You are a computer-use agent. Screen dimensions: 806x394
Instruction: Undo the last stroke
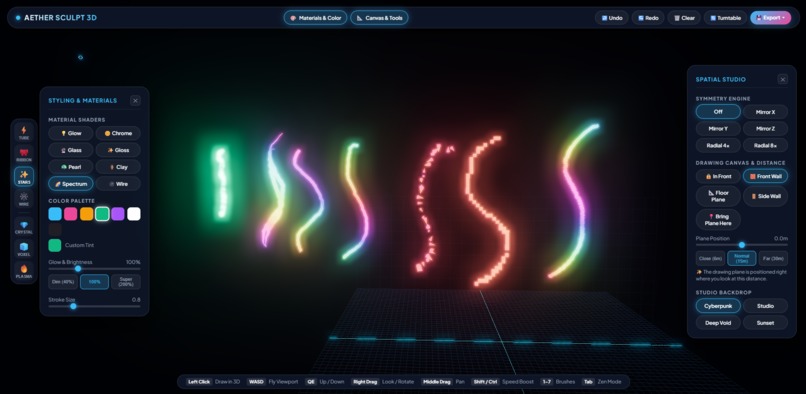pyautogui.click(x=612, y=17)
